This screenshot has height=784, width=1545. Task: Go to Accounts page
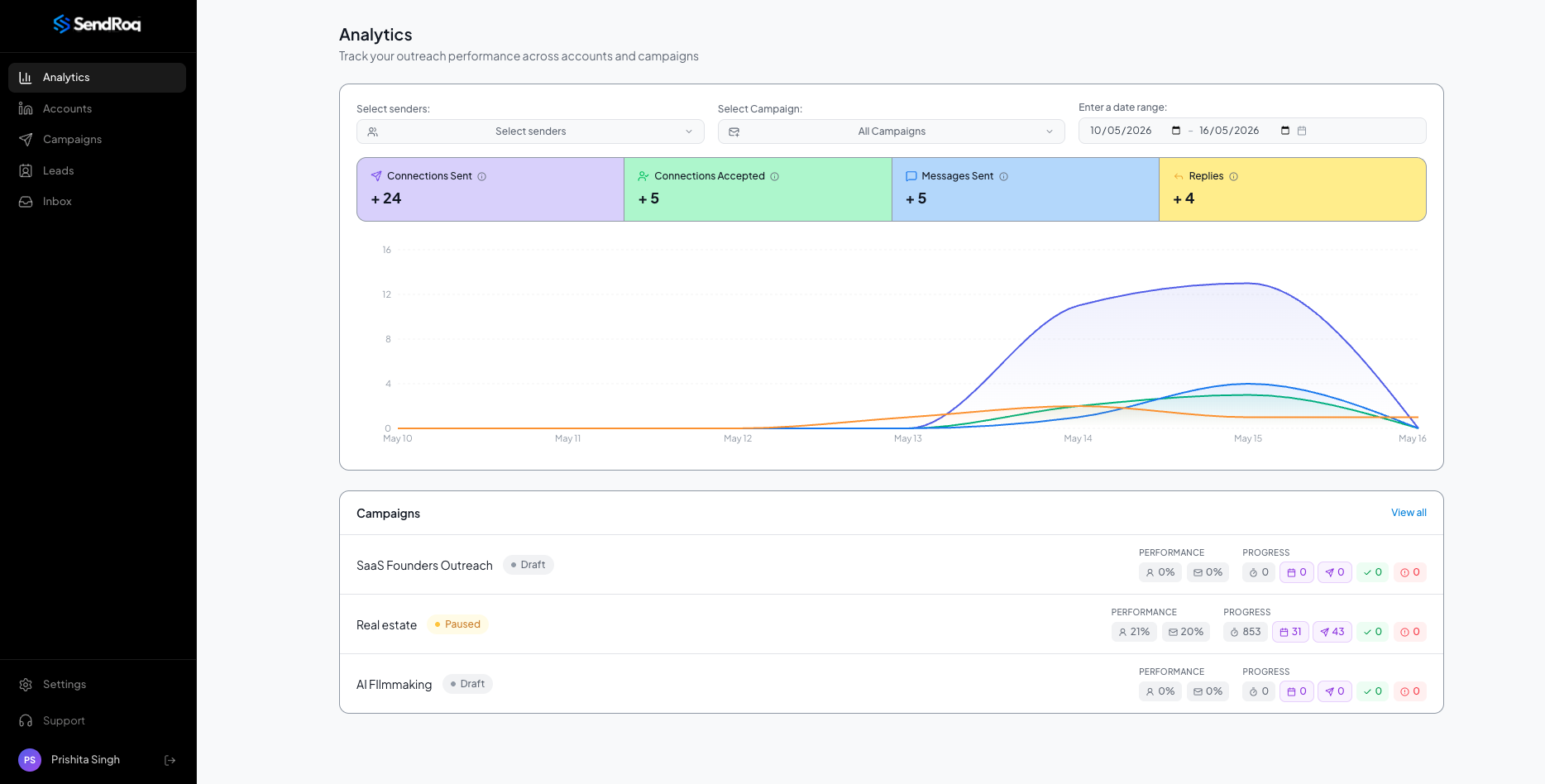coord(97,108)
